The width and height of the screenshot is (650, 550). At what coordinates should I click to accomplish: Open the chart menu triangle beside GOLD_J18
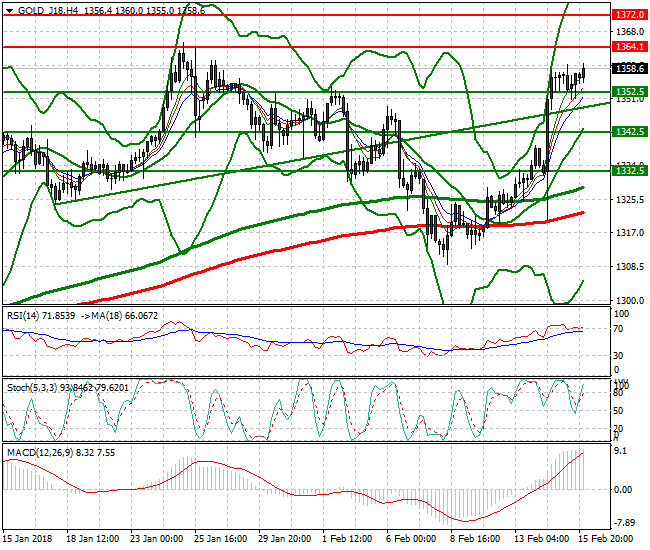click(x=10, y=11)
